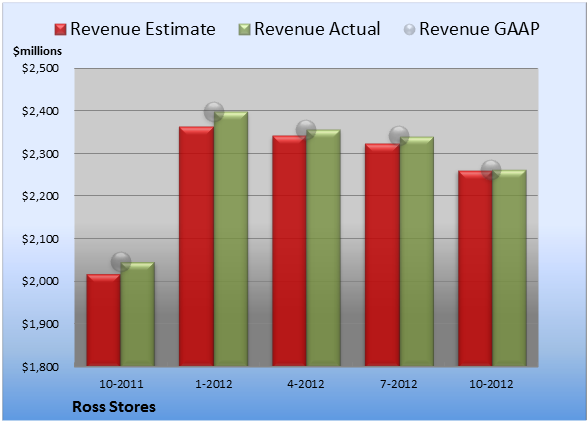Select the green actual bar for 10-2012

click(x=509, y=268)
